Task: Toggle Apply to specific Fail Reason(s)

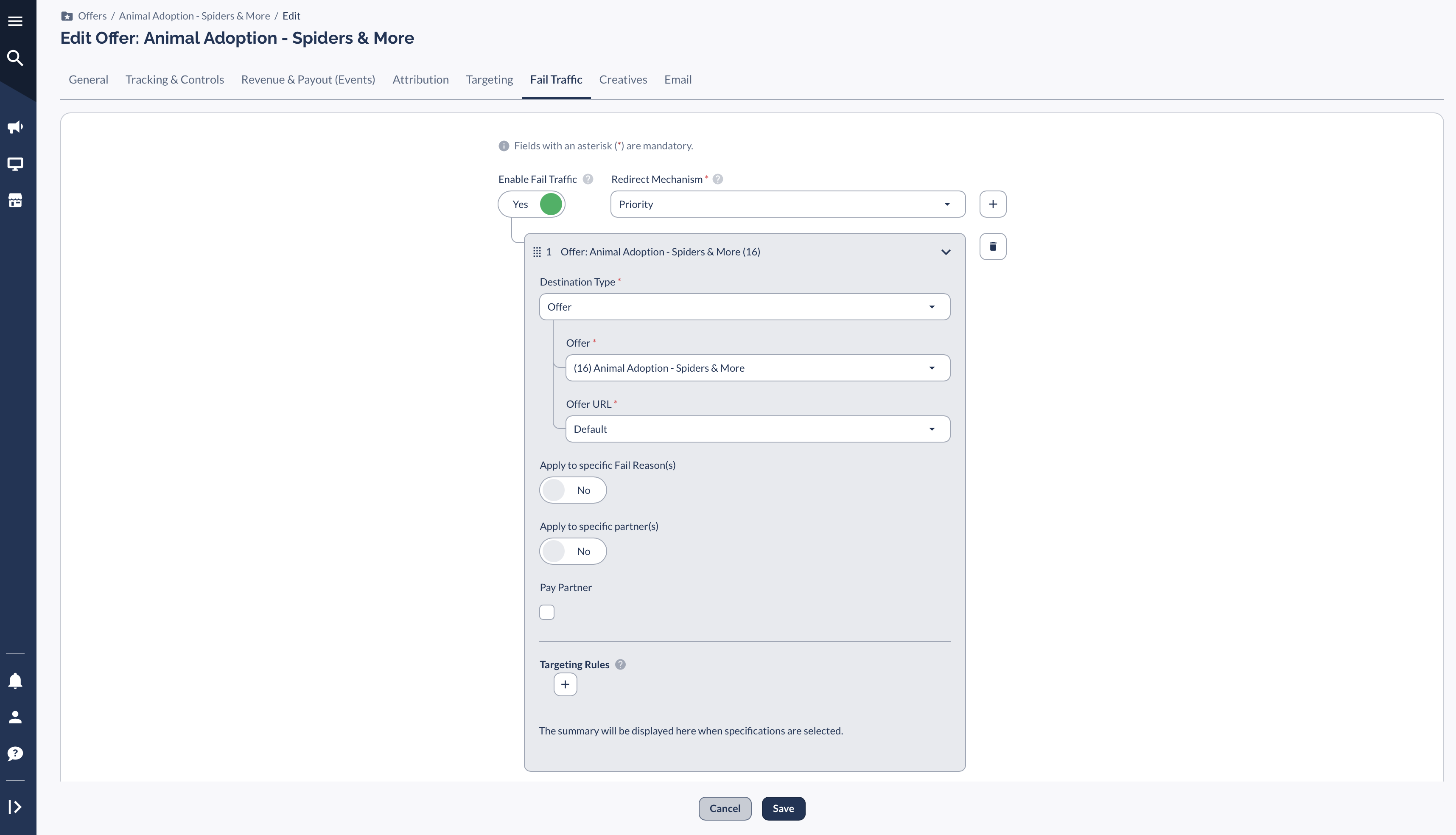Action: 572,490
